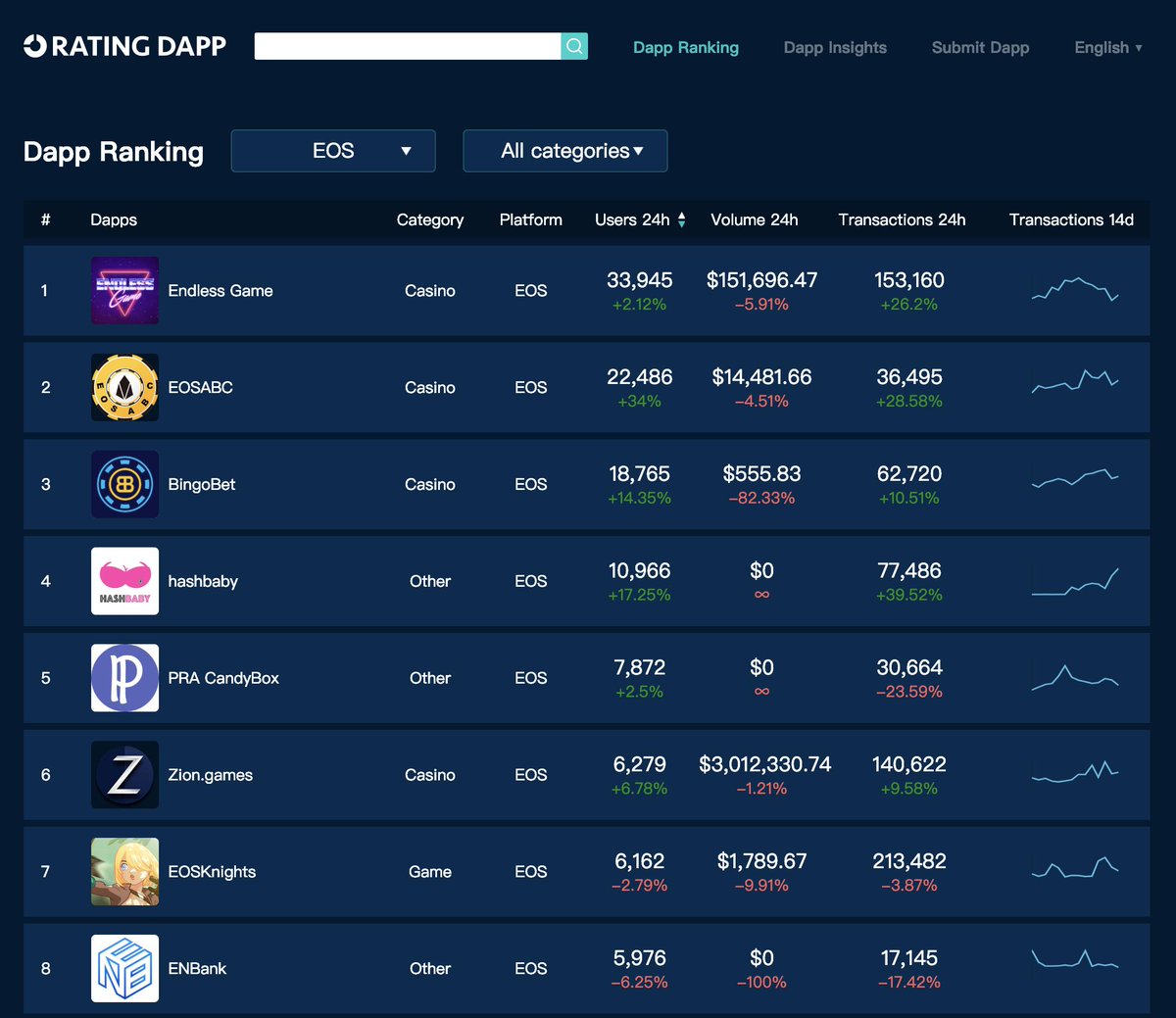The width and height of the screenshot is (1176, 1018).
Task: Open the hashbaby logo thumbnail
Action: point(124,581)
